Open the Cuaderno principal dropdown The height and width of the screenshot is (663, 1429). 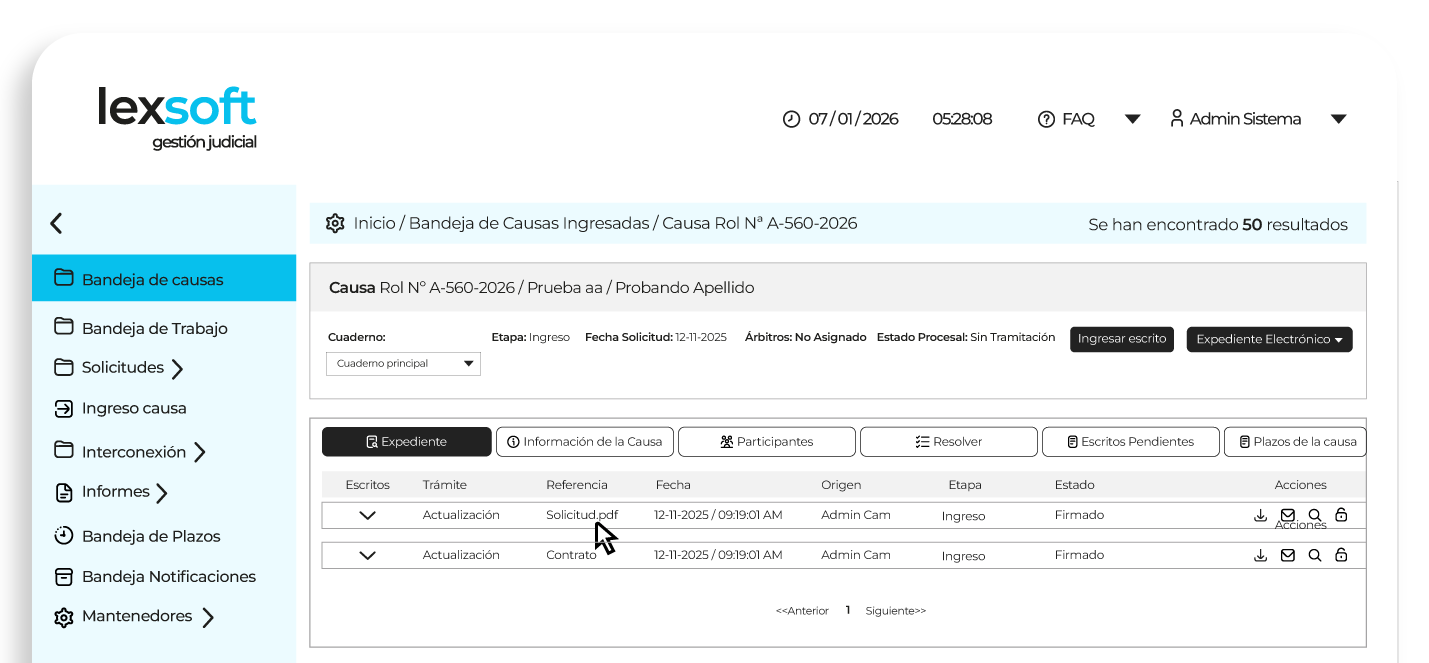tap(403, 364)
